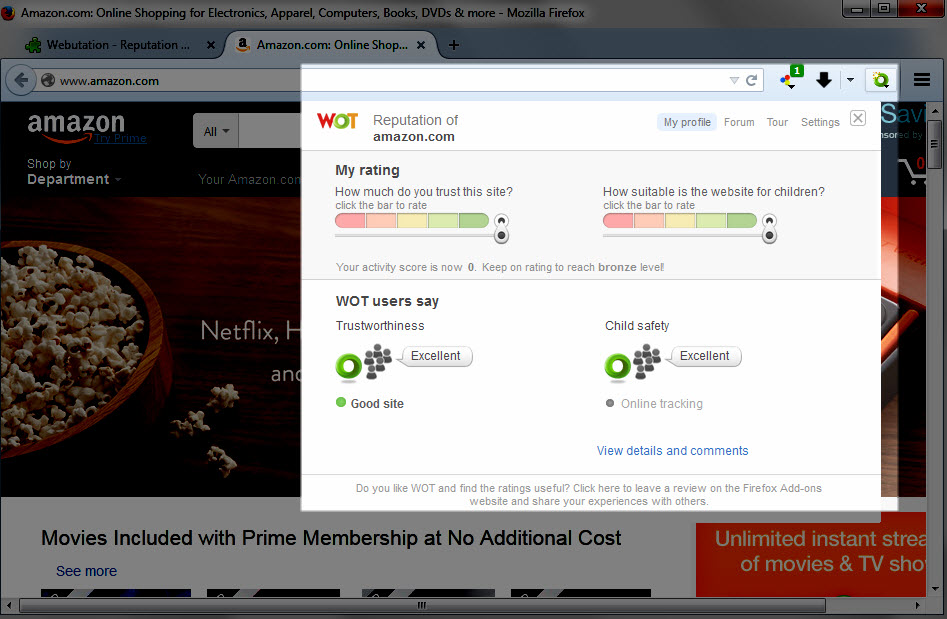Close the WOT reputation popup

click(858, 118)
